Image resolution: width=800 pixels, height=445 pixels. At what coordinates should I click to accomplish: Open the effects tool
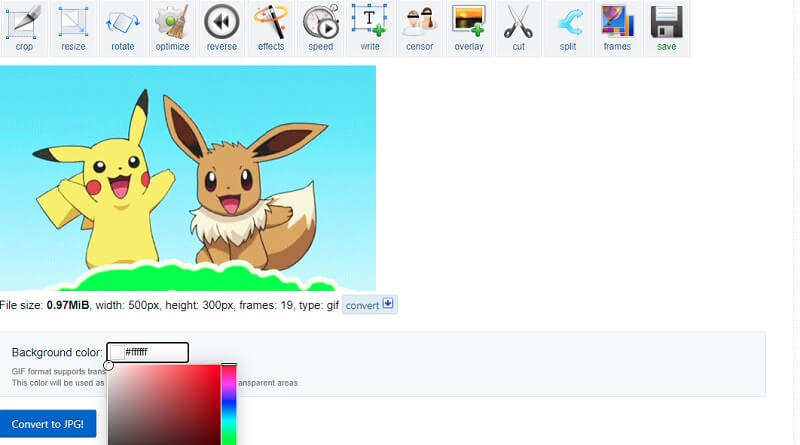click(x=270, y=28)
